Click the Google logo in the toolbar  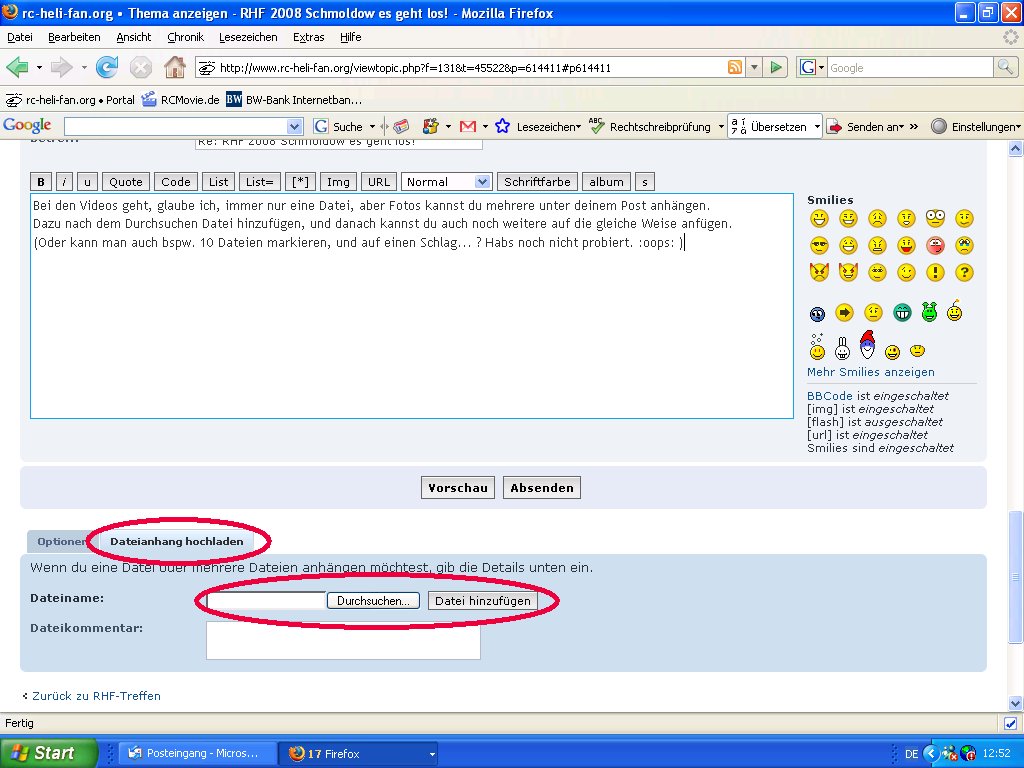click(x=27, y=125)
